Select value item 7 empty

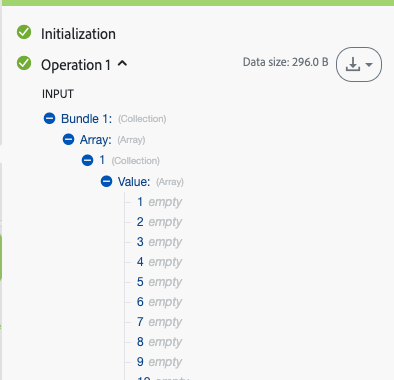pos(159,322)
